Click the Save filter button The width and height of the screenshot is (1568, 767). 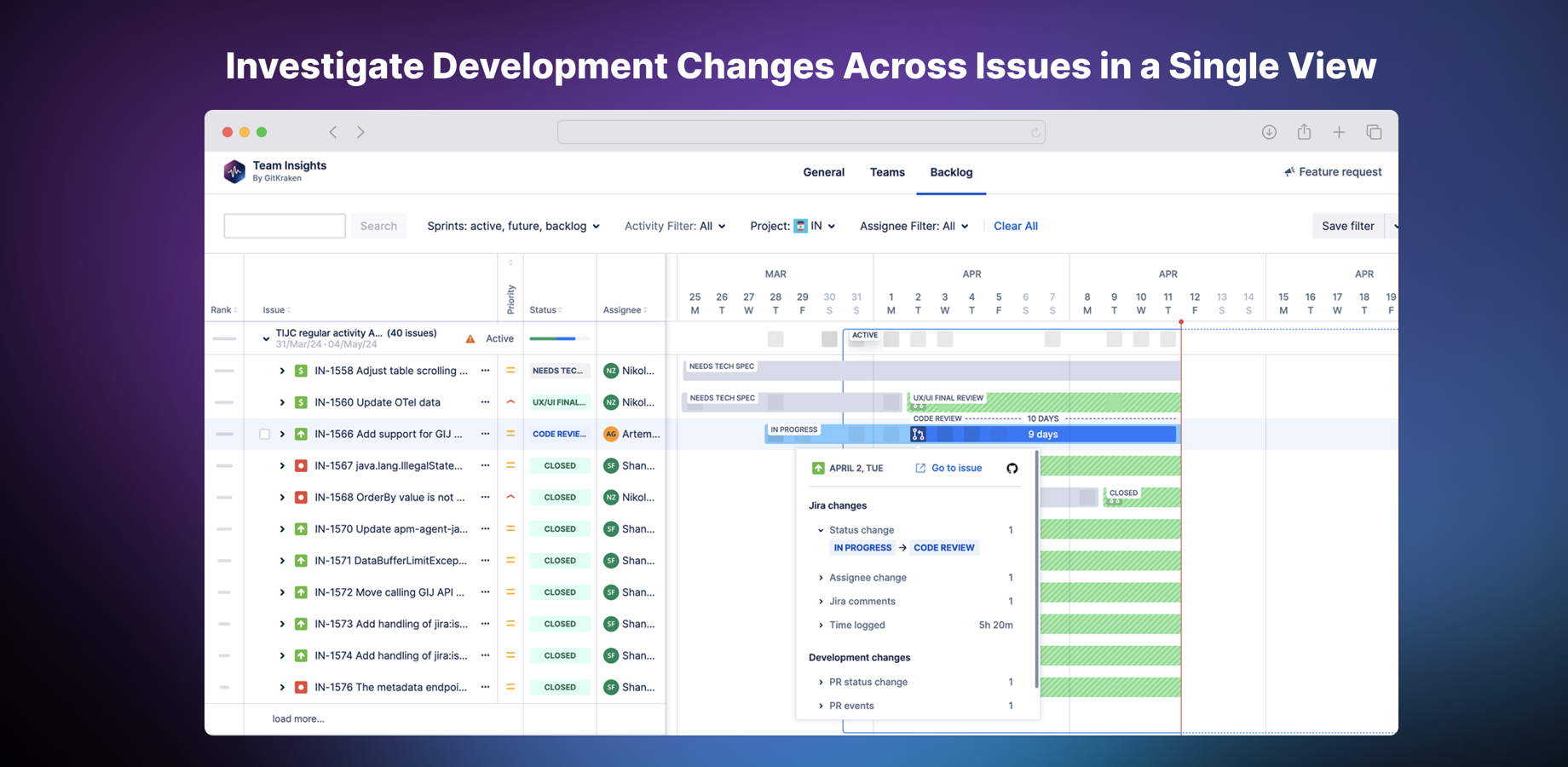(1347, 226)
